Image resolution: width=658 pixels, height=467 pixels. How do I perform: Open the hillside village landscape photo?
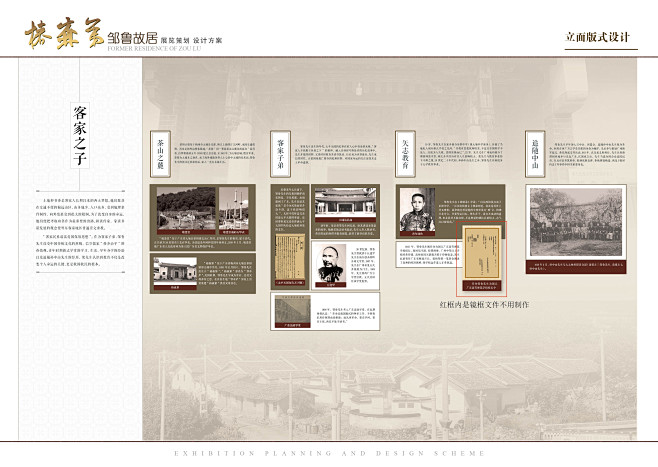(x=186, y=208)
